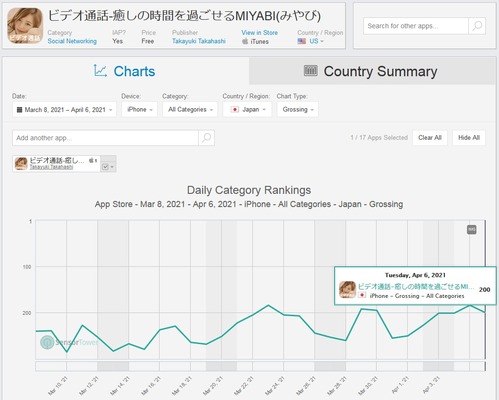Click the magnifier beside Add another app
This screenshot has width=499, height=400.
(206, 138)
